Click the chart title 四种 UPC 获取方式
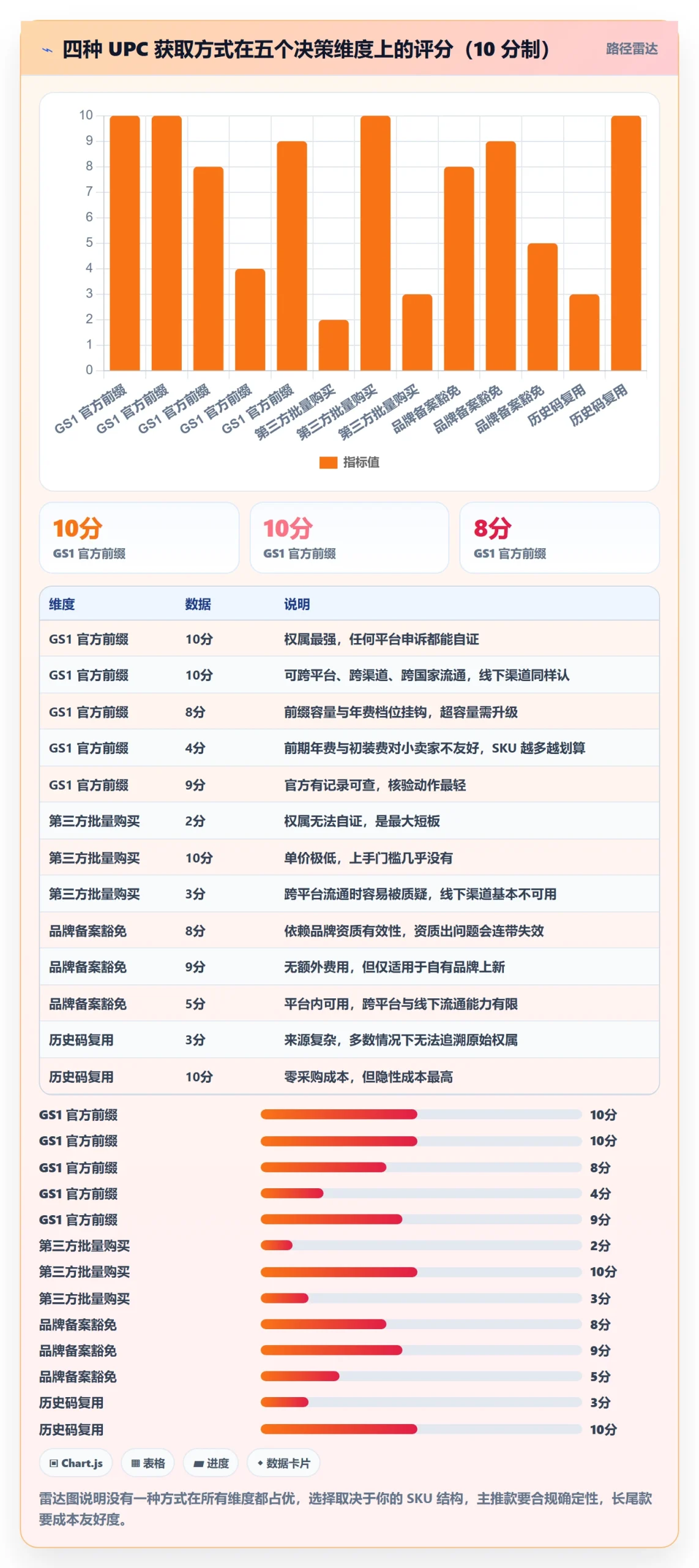The height and width of the screenshot is (1568, 699). [x=305, y=49]
